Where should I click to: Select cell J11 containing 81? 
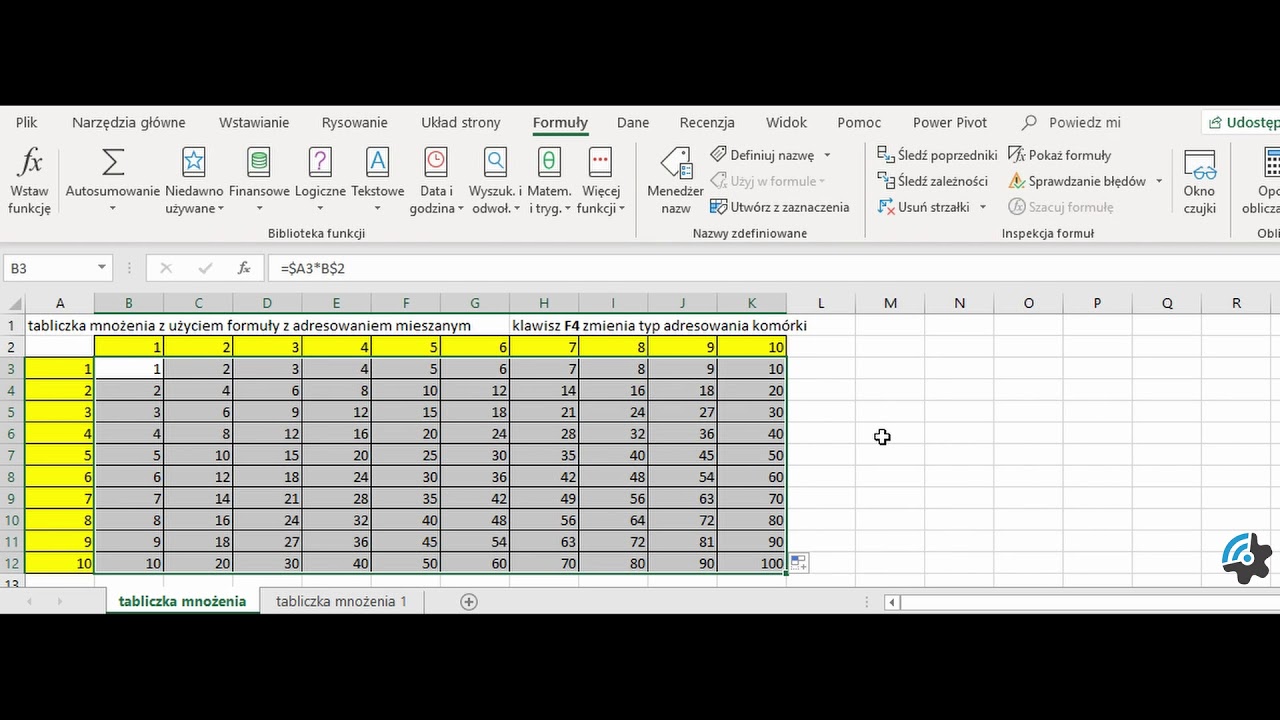click(x=682, y=541)
